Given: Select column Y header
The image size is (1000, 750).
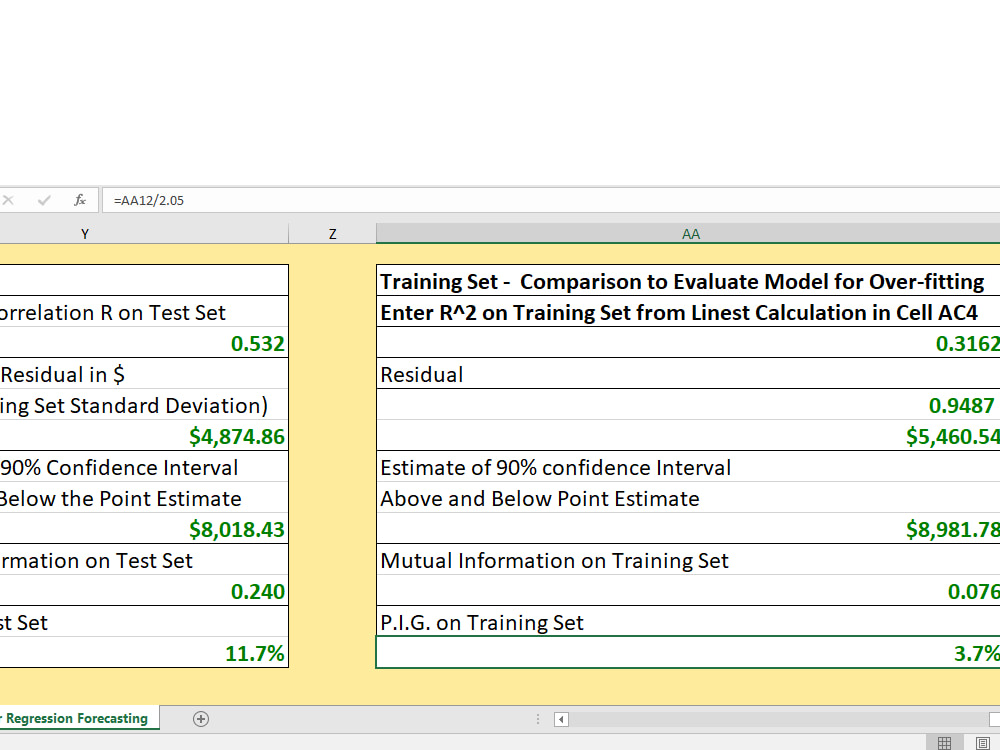Looking at the screenshot, I should 144,234.
